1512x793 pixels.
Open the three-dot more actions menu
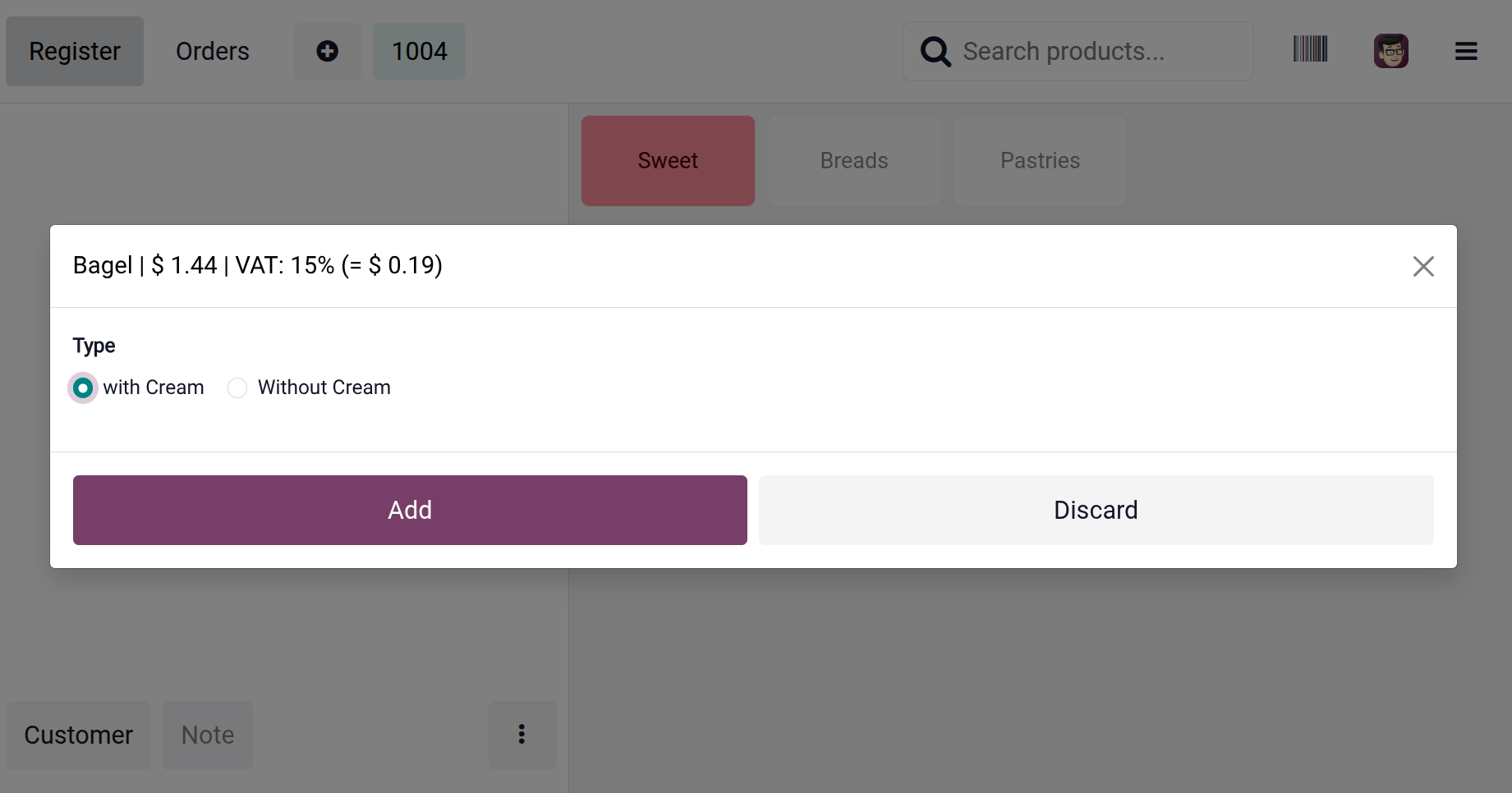[x=522, y=735]
